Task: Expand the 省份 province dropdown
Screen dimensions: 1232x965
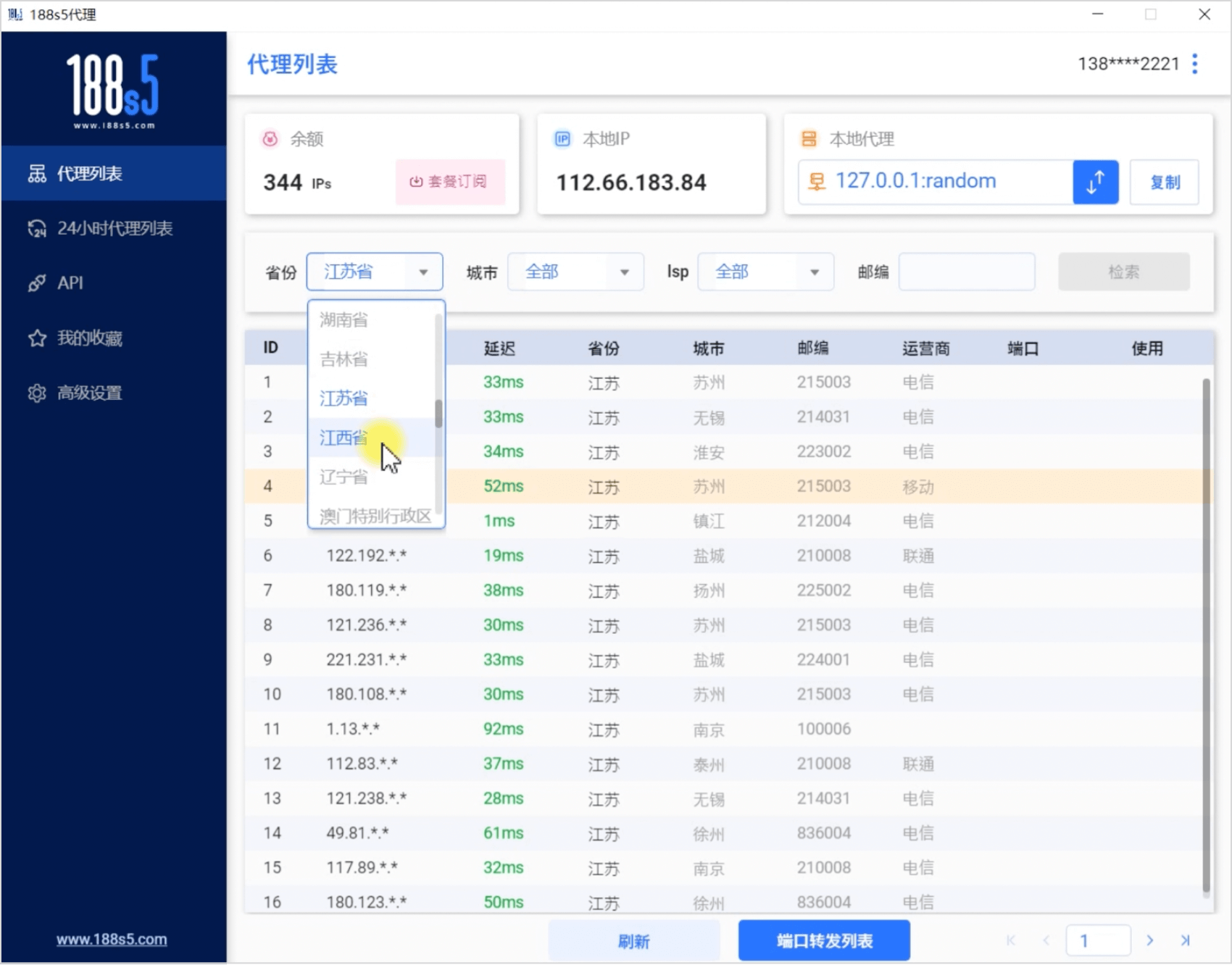Action: [x=375, y=272]
